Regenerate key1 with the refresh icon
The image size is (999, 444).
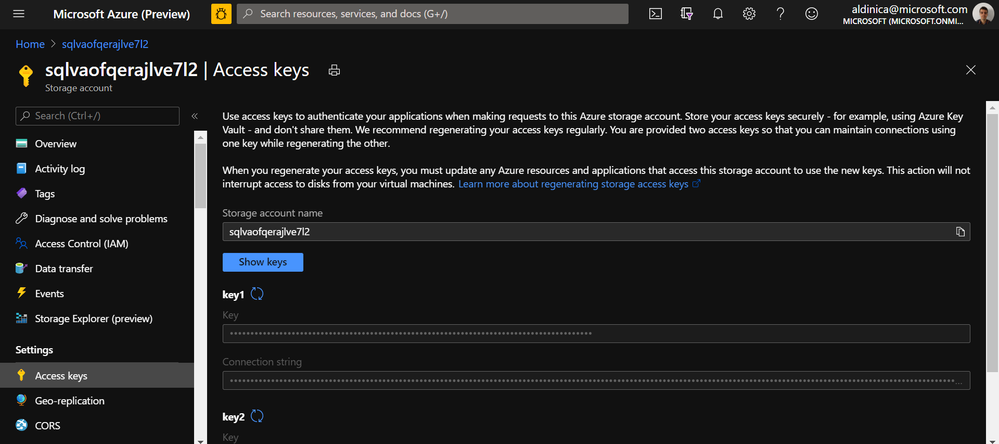pos(257,294)
